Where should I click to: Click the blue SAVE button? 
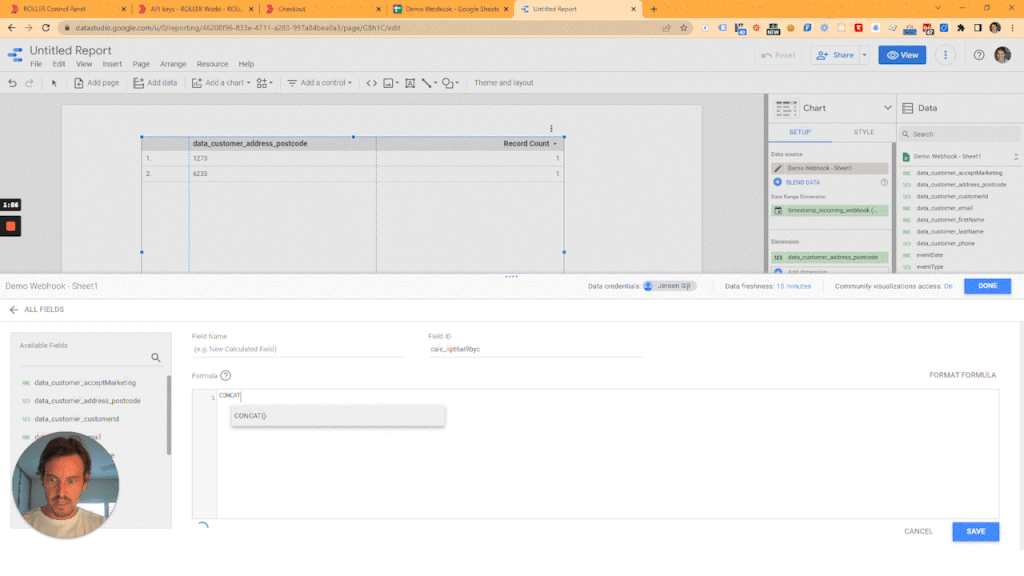[x=975, y=531]
